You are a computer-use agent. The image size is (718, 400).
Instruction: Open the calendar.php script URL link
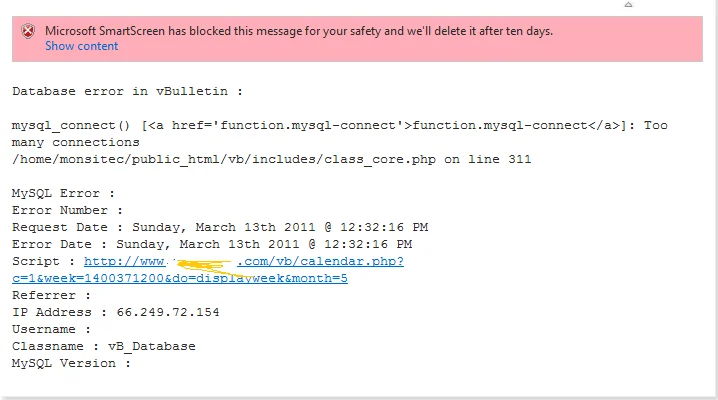244,261
